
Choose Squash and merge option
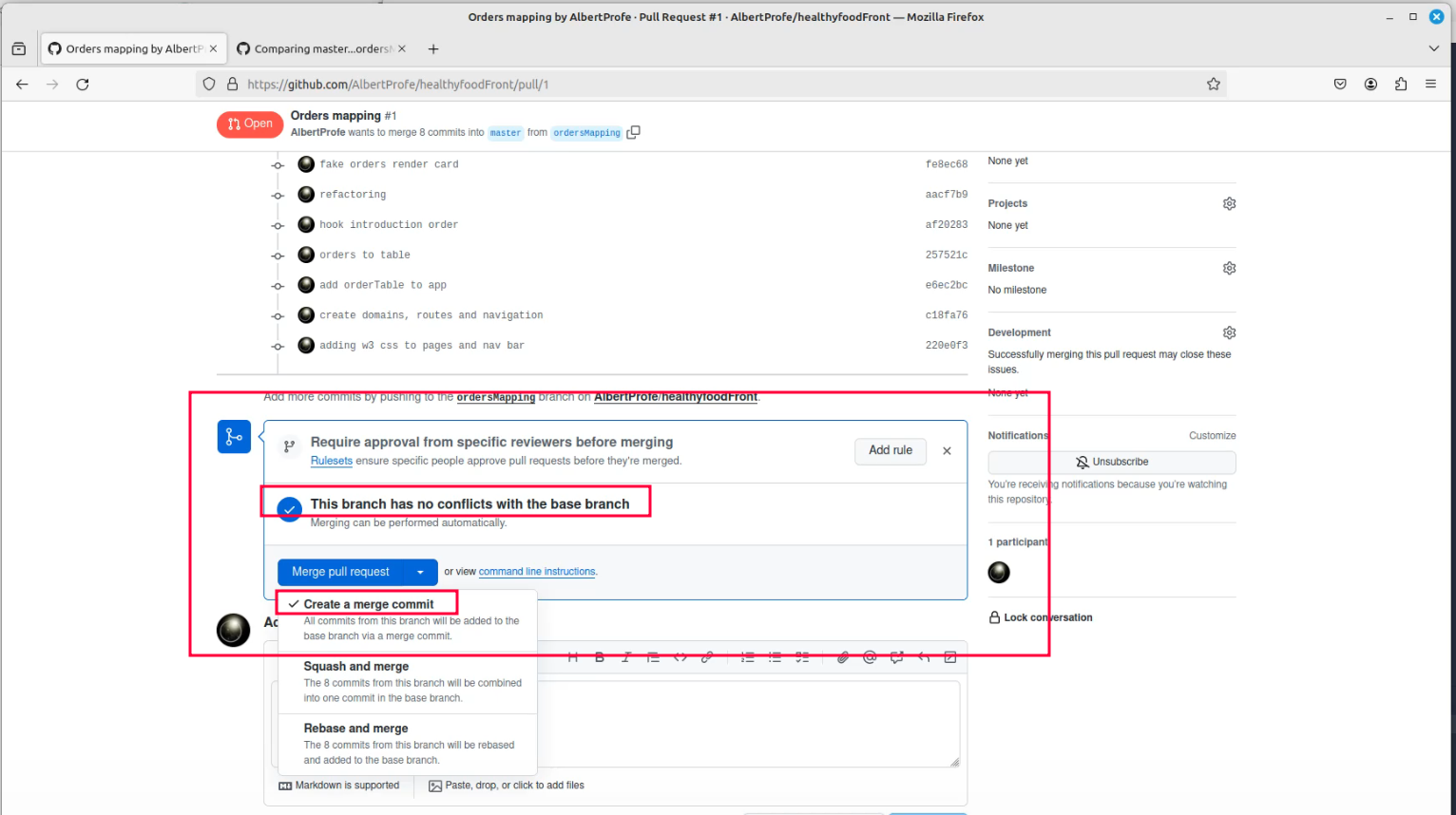[408, 682]
